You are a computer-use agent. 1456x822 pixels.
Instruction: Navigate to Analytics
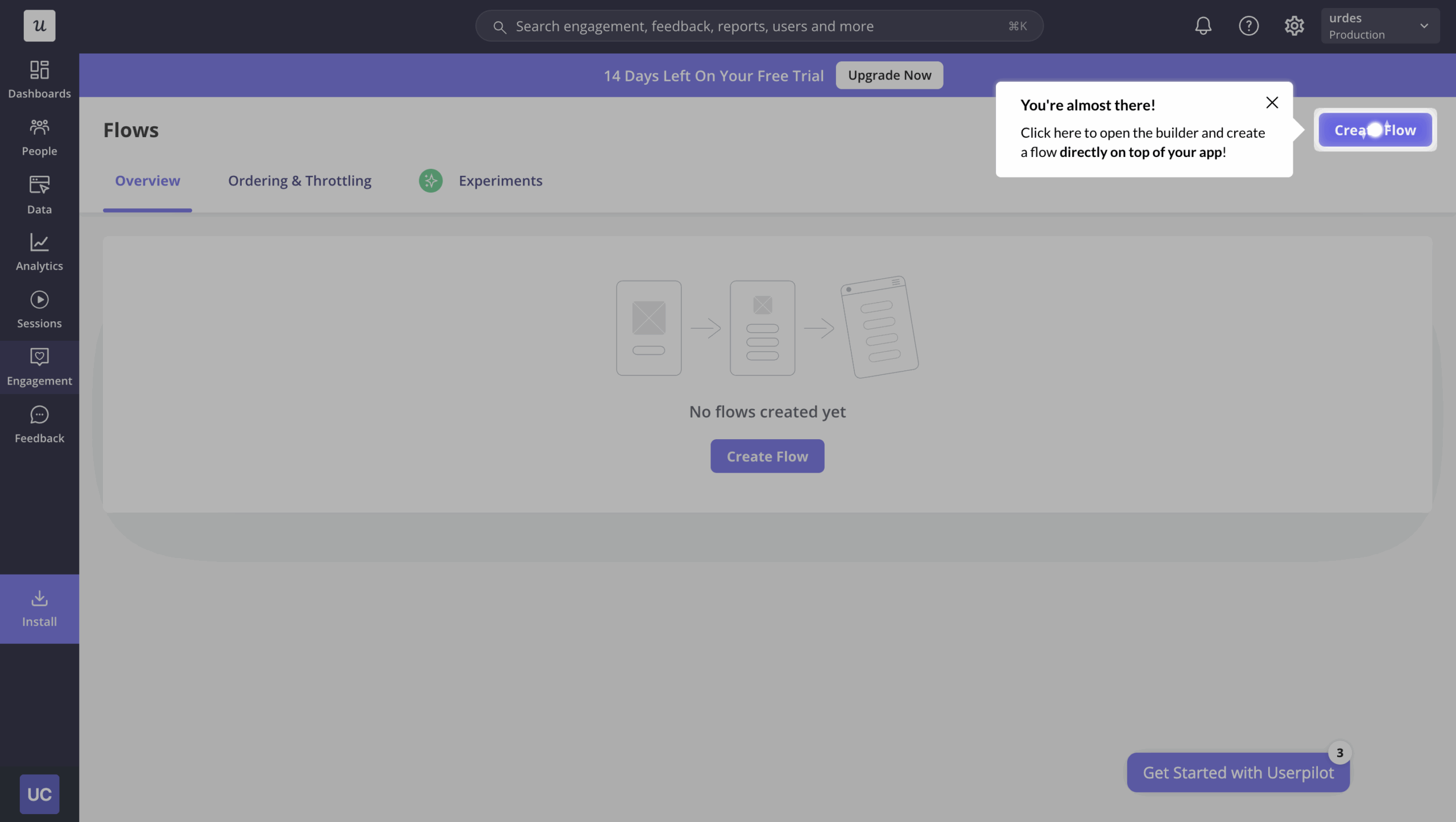pos(39,252)
